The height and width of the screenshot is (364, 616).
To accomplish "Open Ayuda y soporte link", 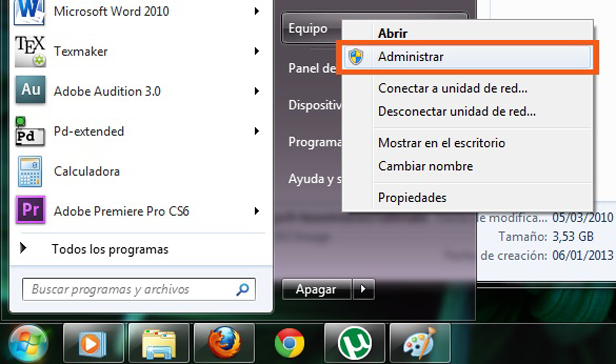I will pyautogui.click(x=315, y=179).
